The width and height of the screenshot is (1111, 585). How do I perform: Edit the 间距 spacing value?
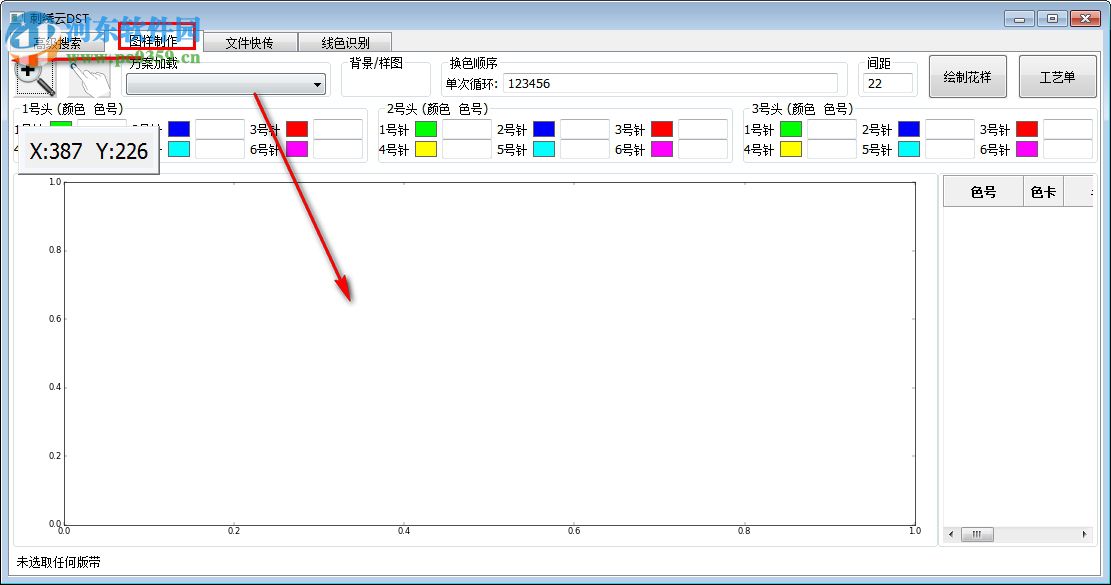888,83
